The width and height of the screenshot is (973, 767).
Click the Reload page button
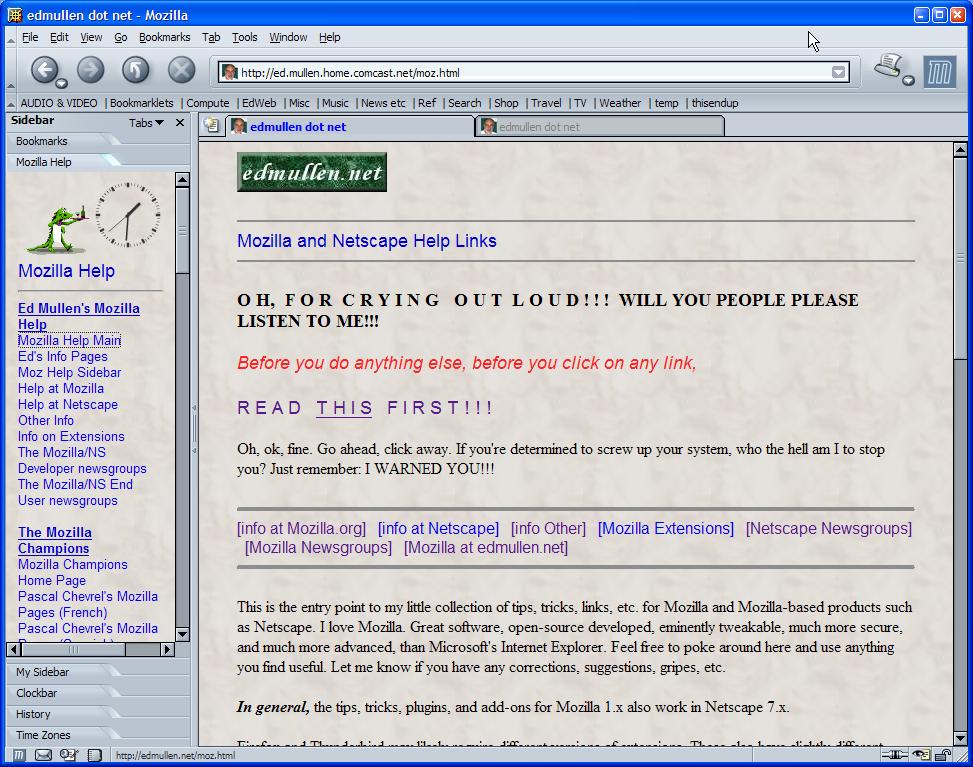tap(135, 70)
